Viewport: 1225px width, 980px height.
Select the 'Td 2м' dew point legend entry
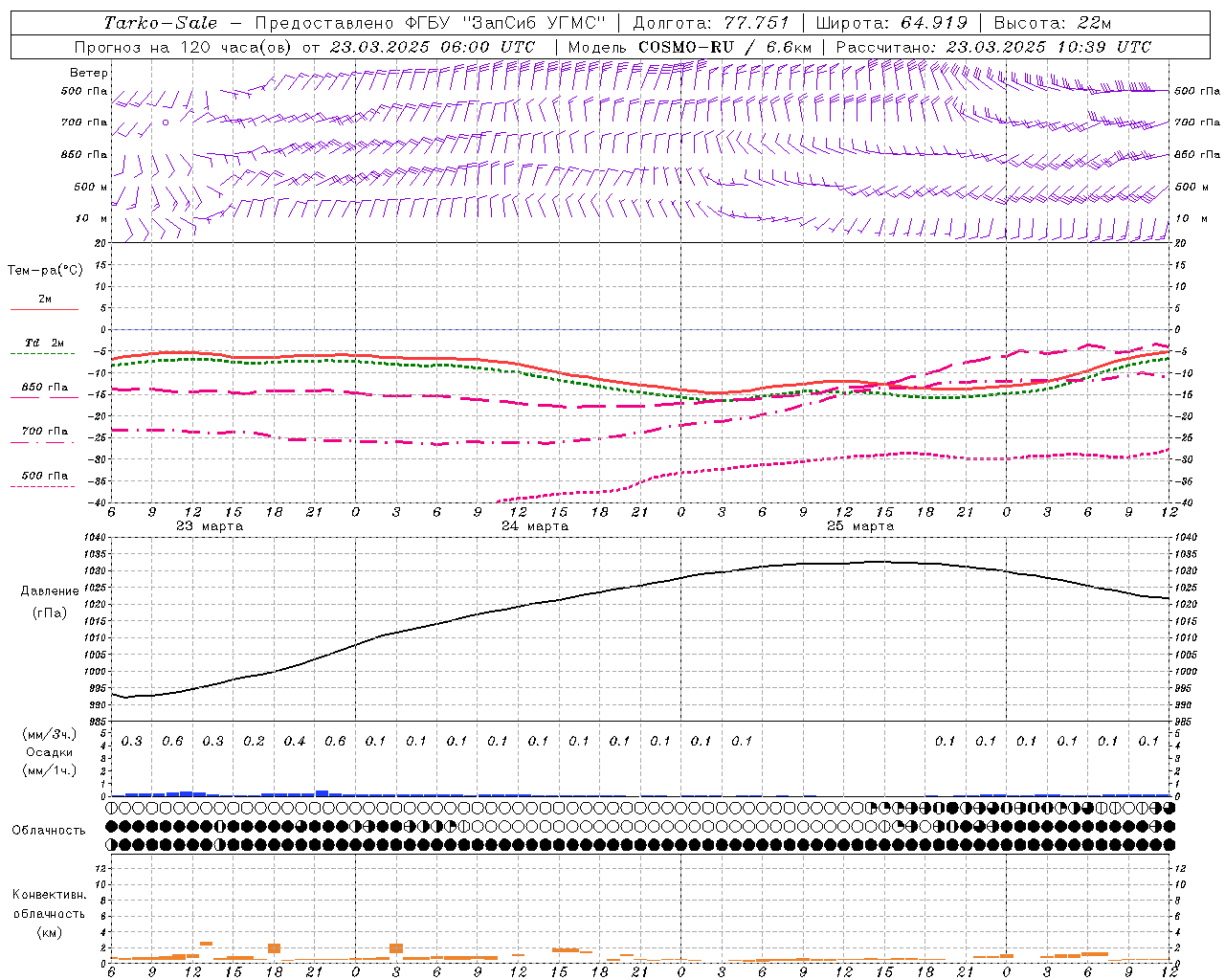45,343
